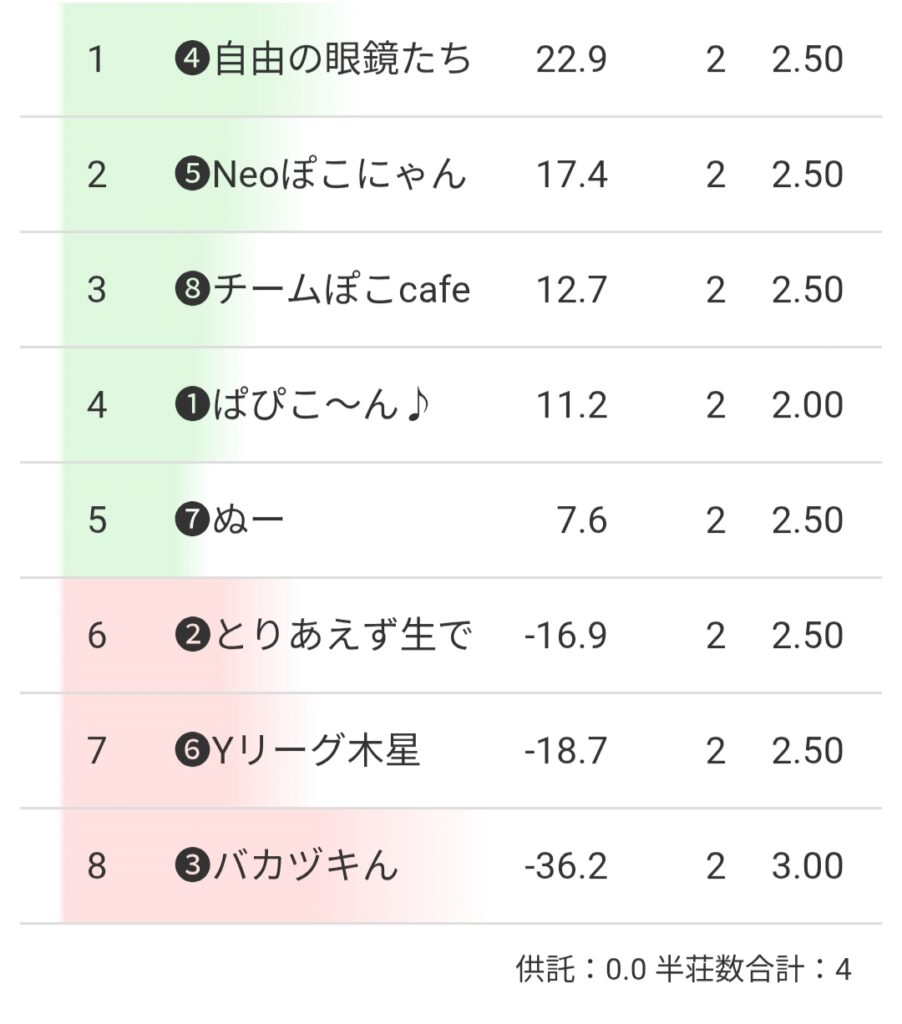Click the 22.9 score of the first-place team
The width and height of the screenshot is (902, 1024).
[571, 60]
